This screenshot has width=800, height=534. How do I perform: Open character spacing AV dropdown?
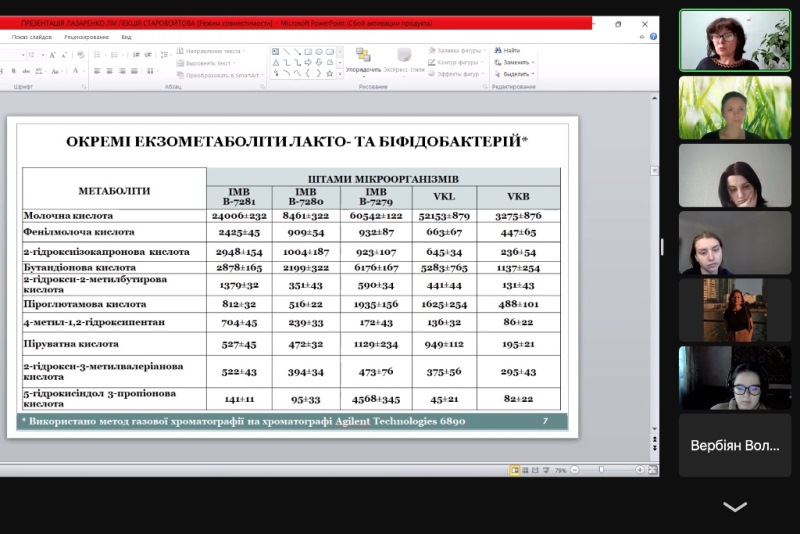coord(39,71)
